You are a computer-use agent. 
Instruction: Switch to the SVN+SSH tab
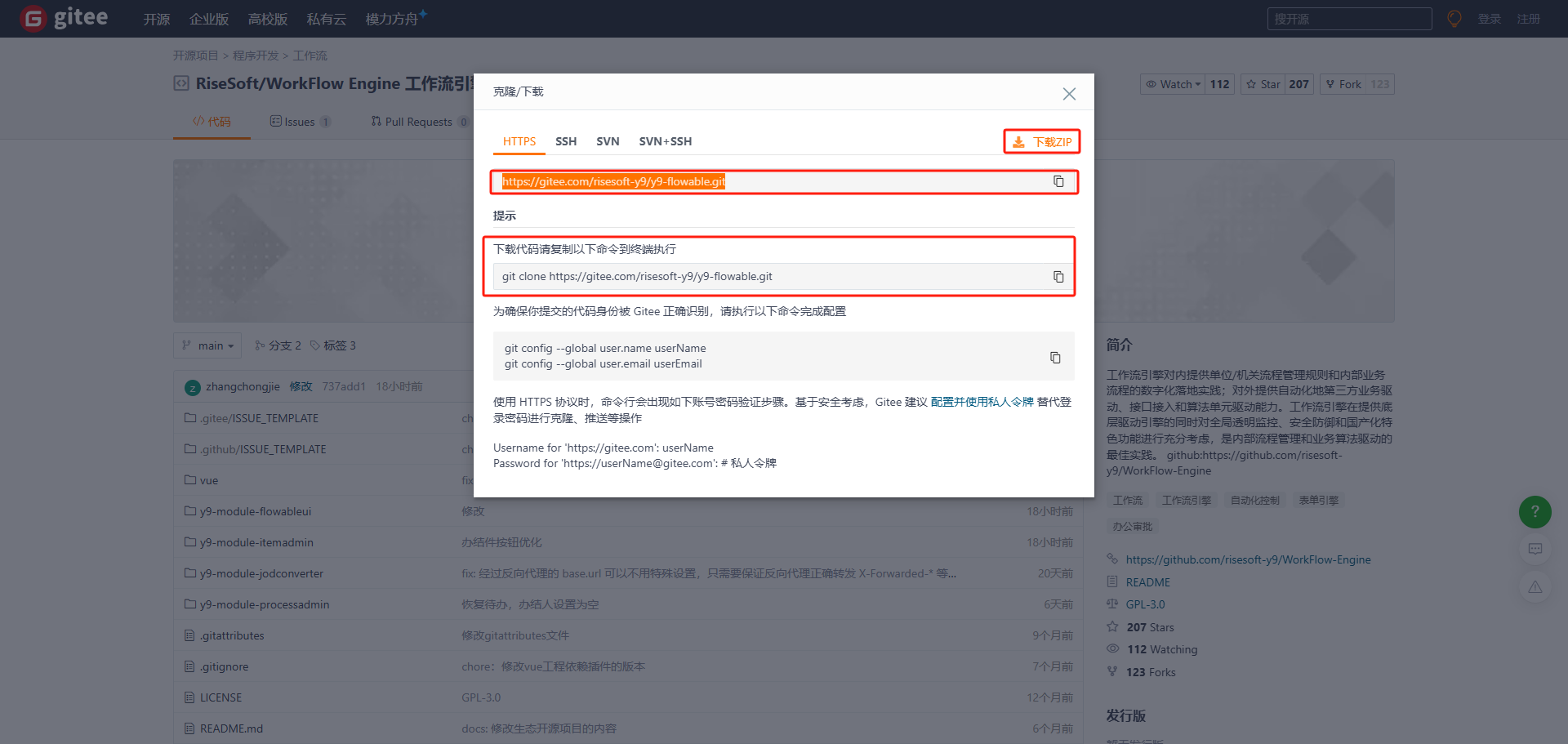pyautogui.click(x=666, y=141)
